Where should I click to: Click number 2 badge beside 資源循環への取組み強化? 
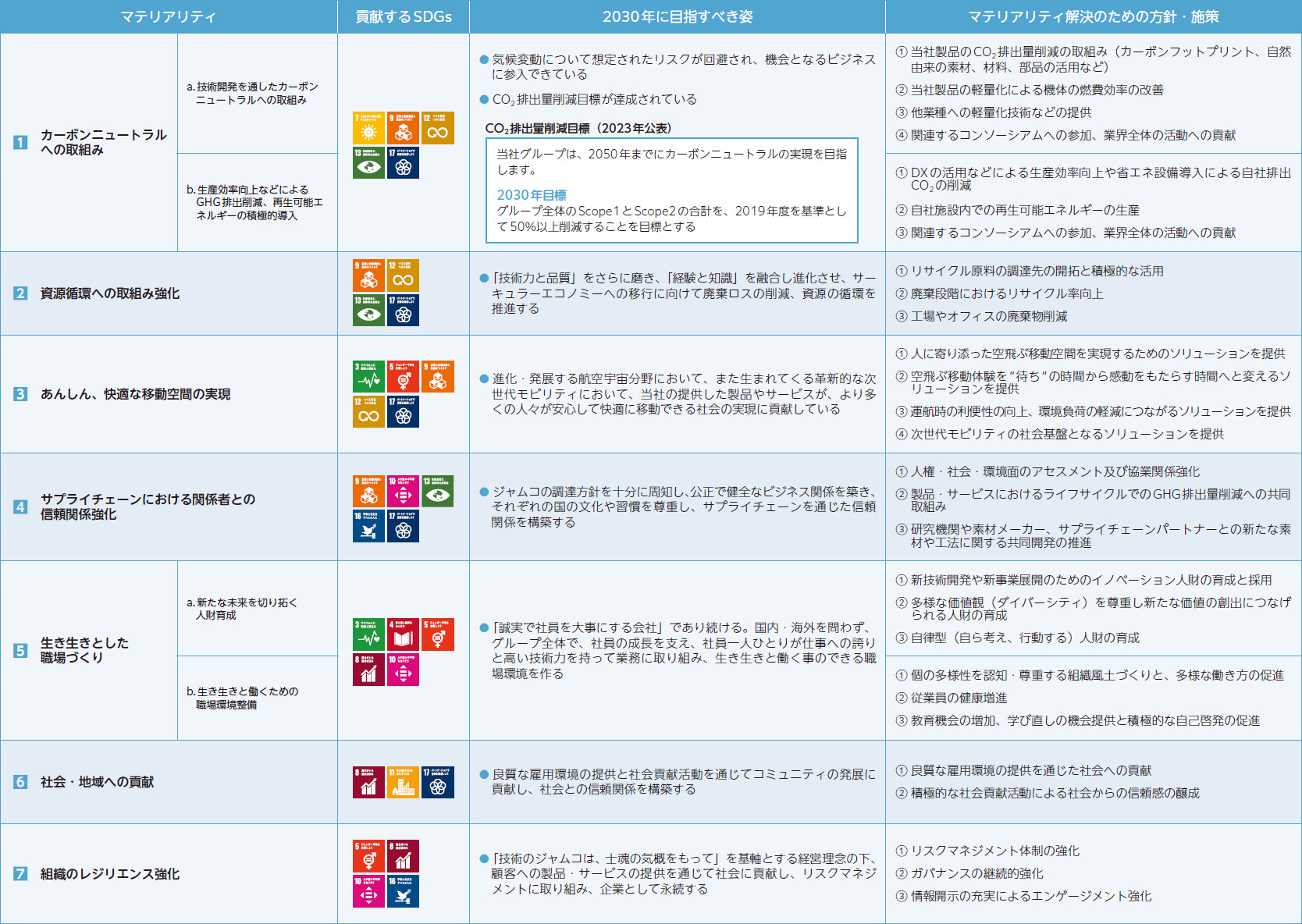20,293
